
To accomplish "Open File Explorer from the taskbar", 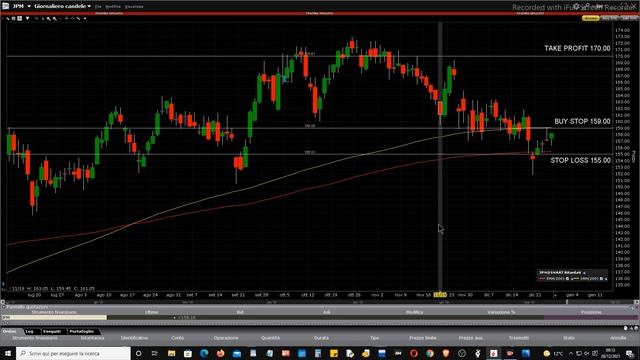I will [171, 353].
